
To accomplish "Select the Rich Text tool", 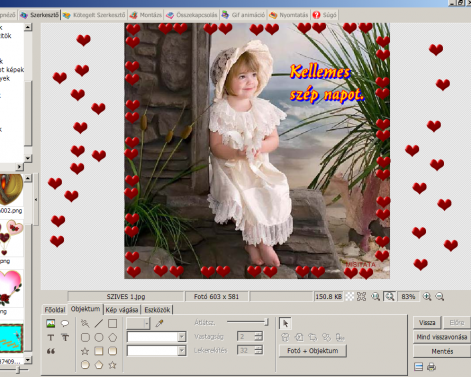I will (x=65, y=337).
